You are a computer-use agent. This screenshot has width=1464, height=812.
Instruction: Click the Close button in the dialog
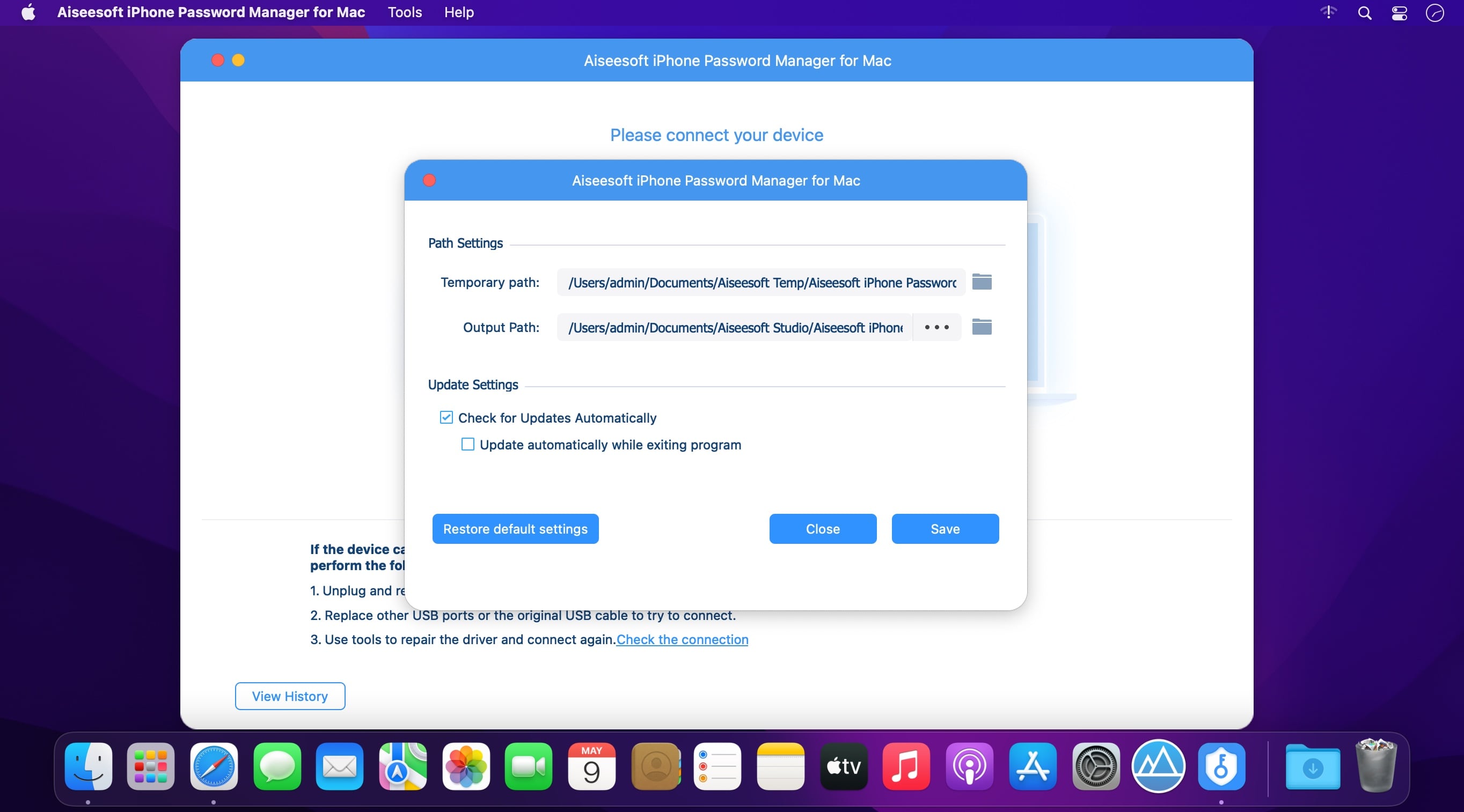822,529
